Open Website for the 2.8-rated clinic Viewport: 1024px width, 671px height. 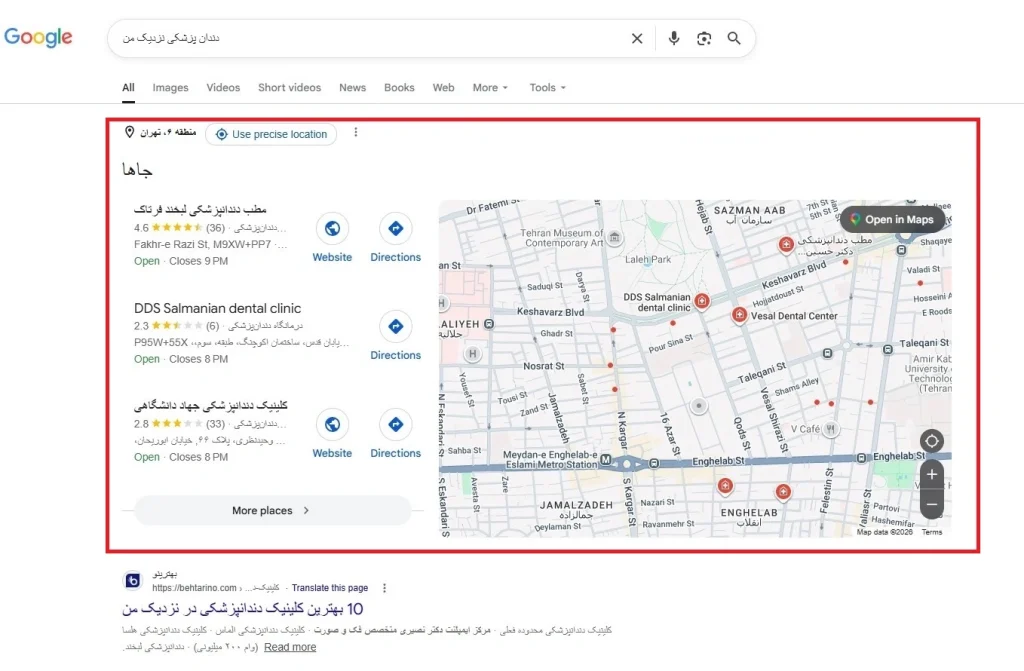pos(332,434)
